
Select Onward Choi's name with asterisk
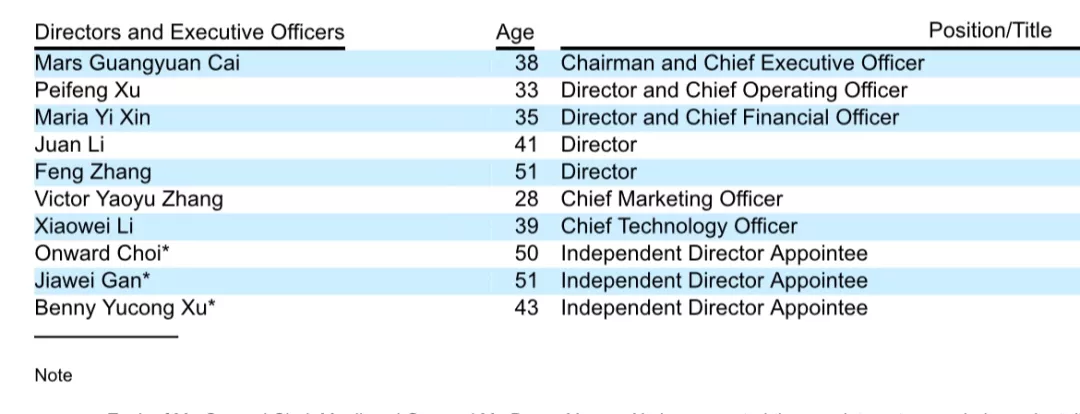coord(102,253)
